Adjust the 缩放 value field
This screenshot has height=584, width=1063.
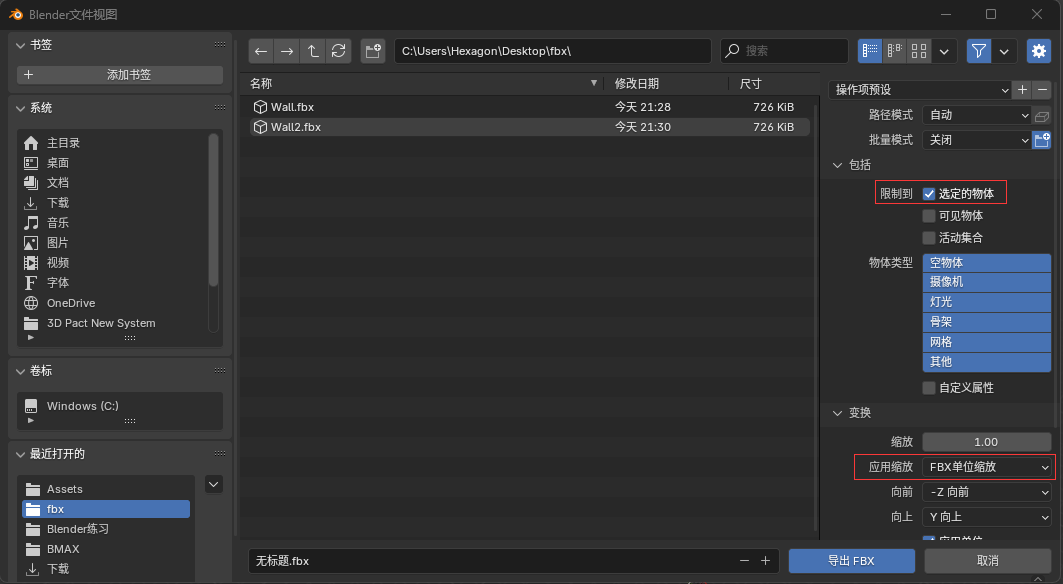(986, 442)
